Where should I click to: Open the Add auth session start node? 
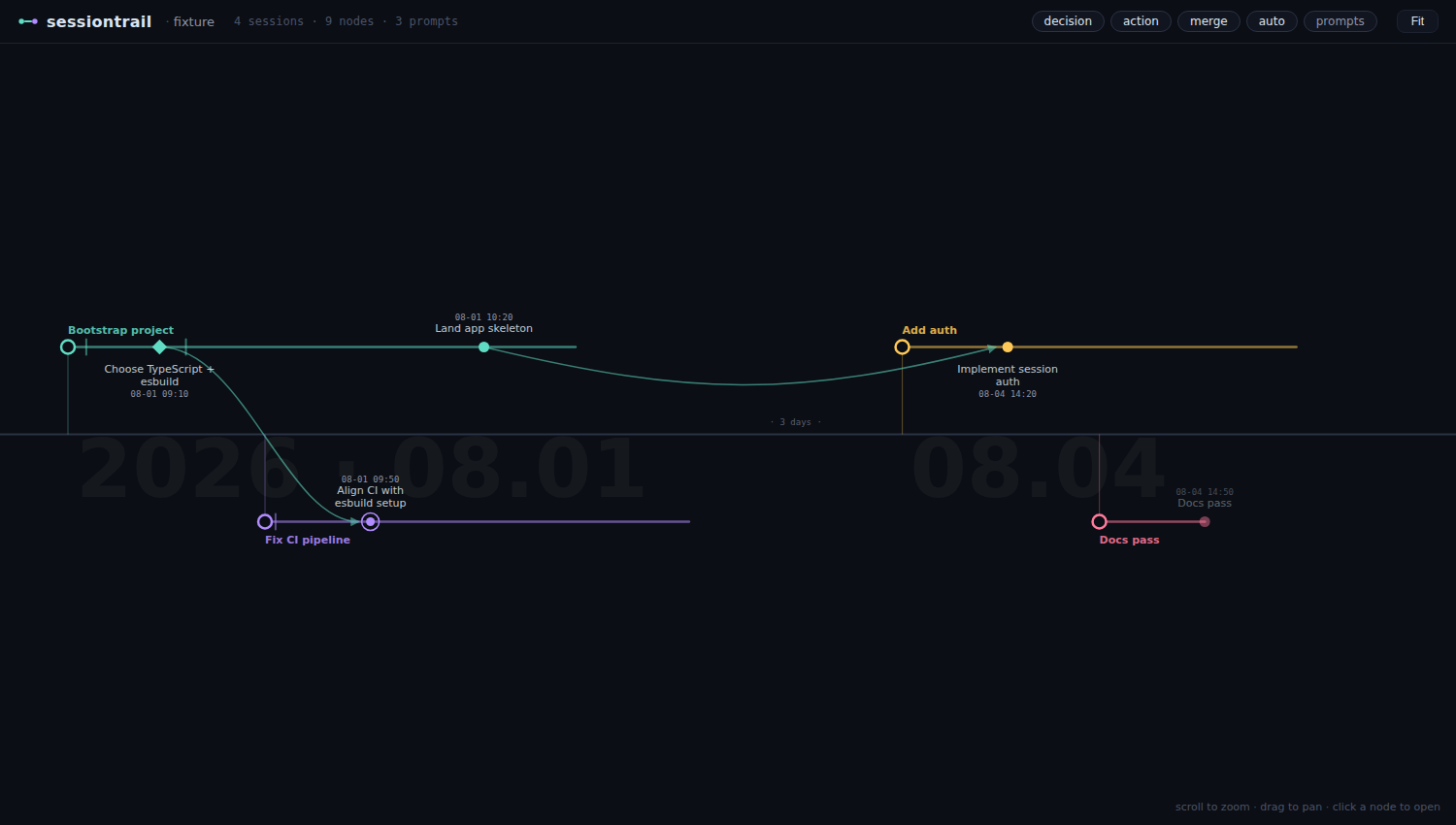point(902,346)
